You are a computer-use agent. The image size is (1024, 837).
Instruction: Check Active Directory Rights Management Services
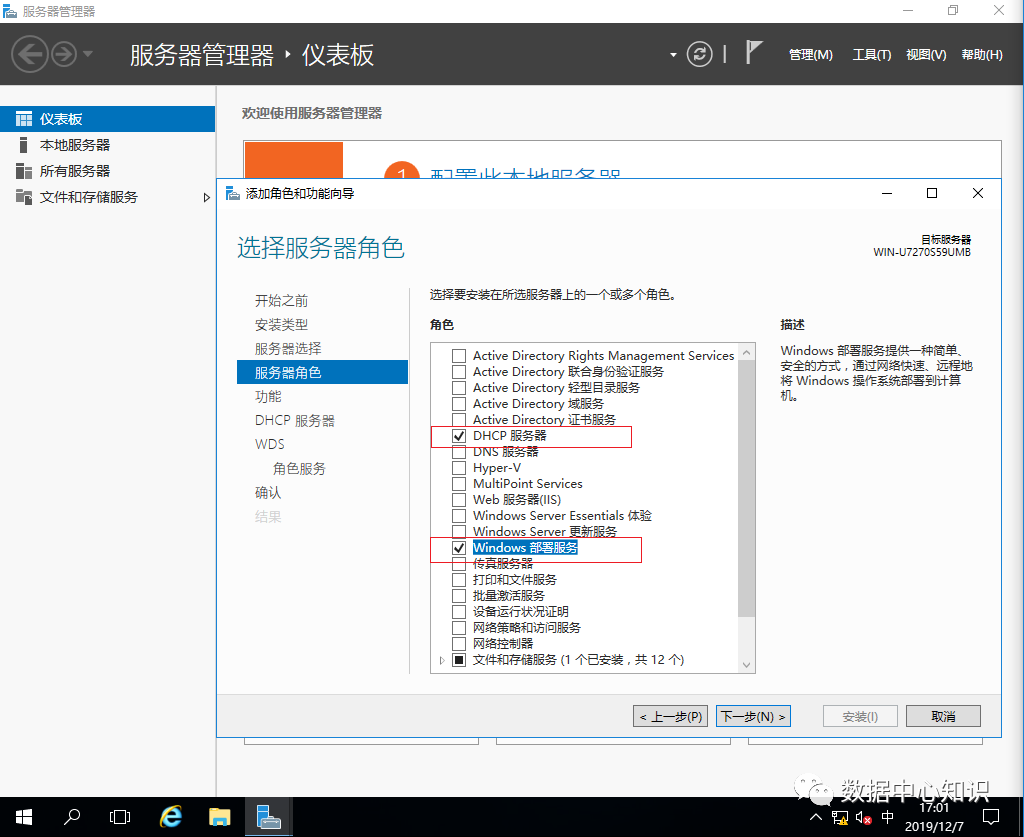tap(459, 356)
